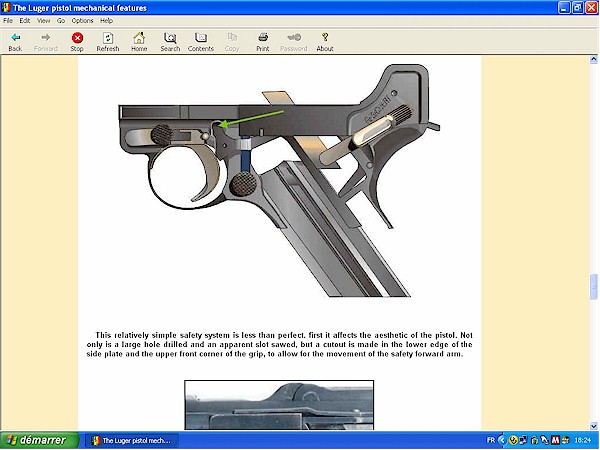Click the paragraph starting "This relatively simple safety"

pos(279,344)
